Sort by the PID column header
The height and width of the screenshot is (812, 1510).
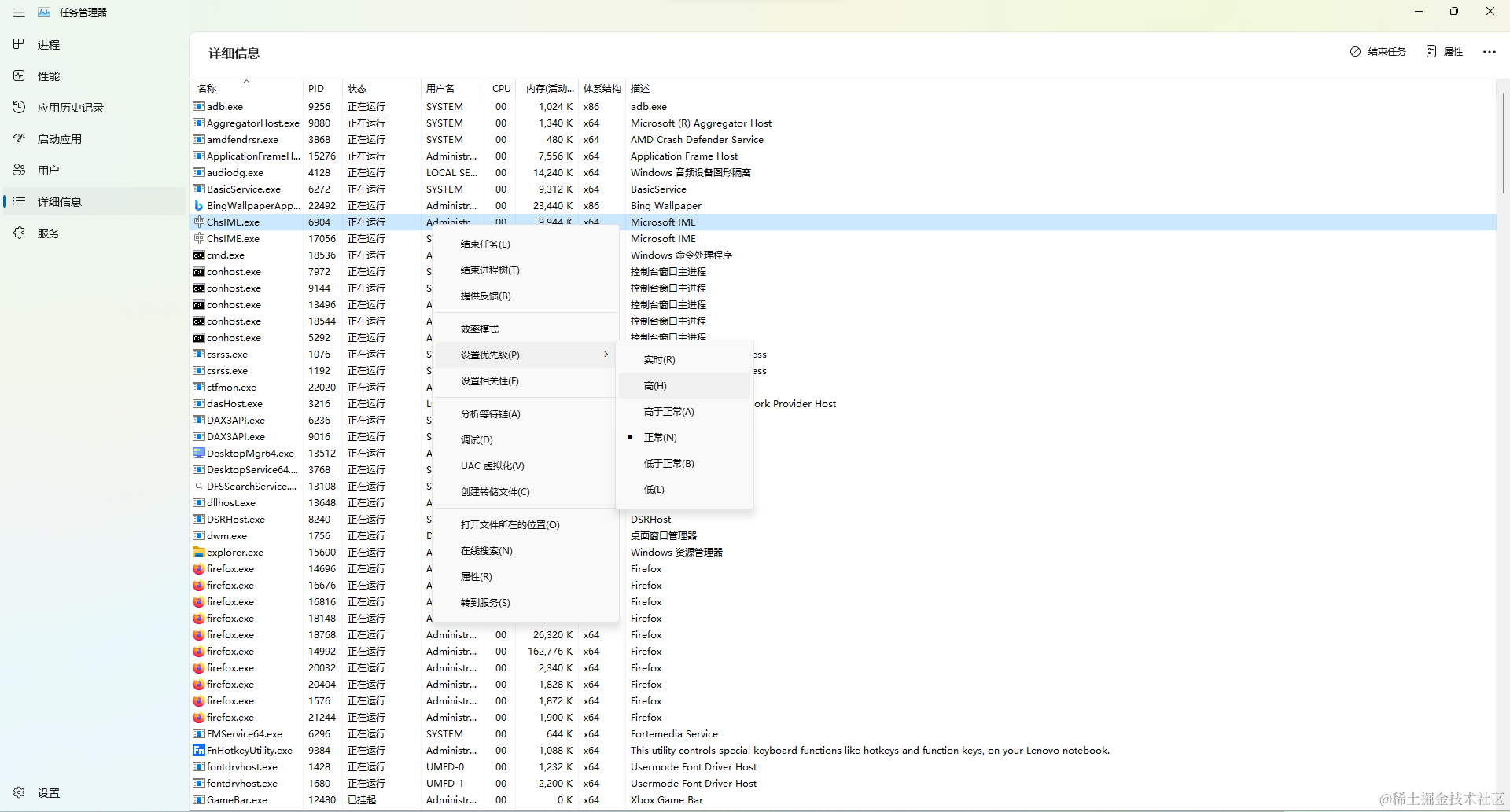(322, 88)
